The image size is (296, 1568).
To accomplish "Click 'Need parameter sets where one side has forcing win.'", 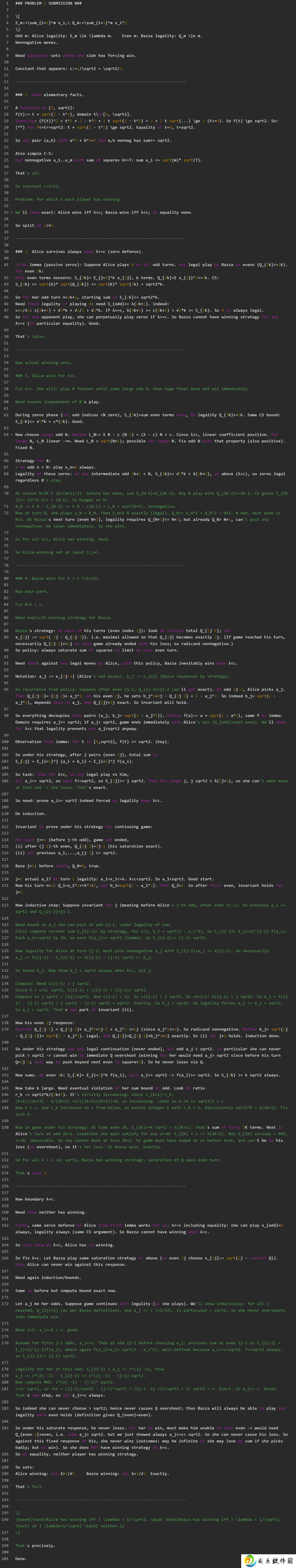I will click(x=75, y=55).
